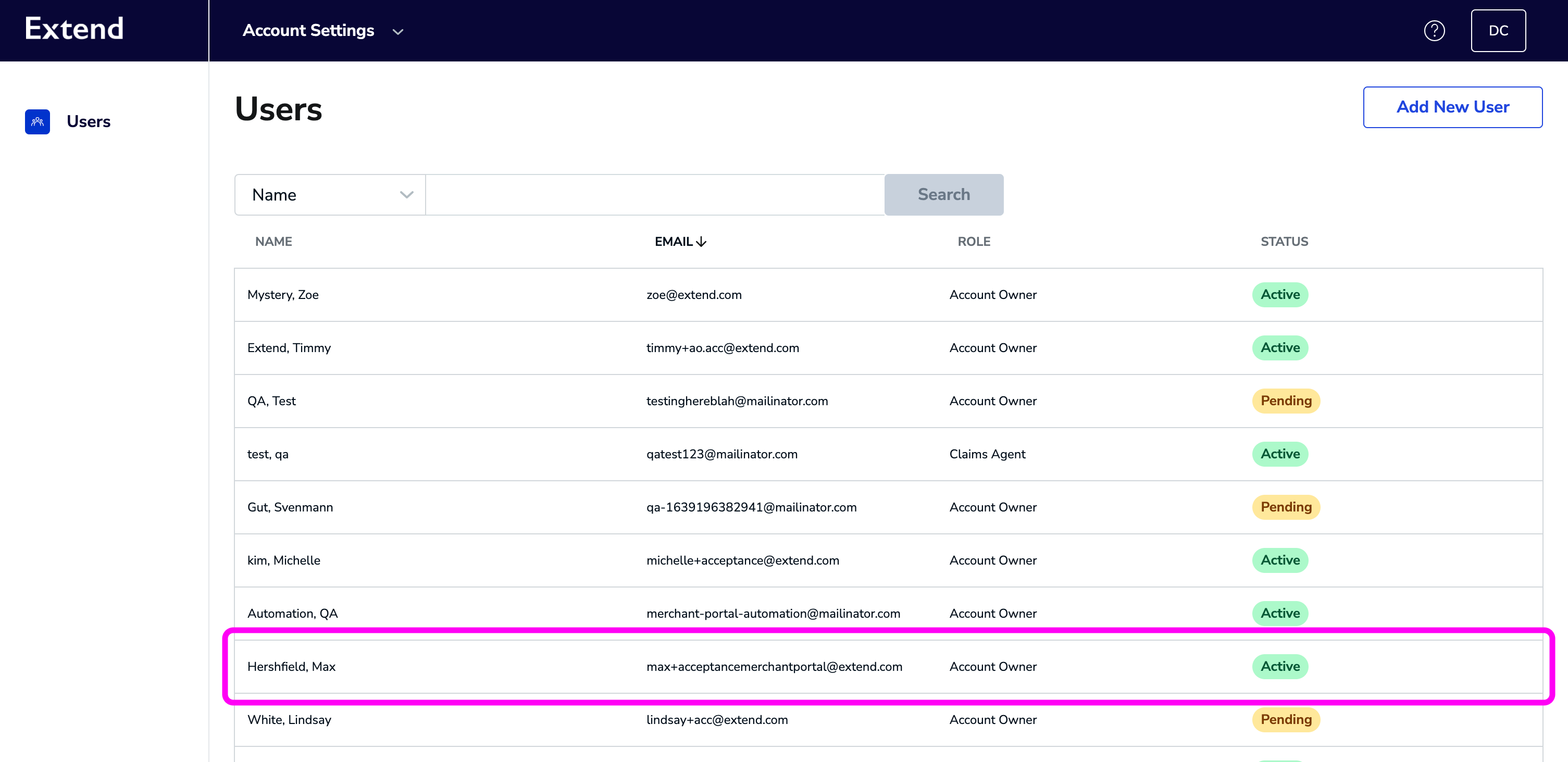This screenshot has height=762, width=1568.
Task: Open the help question mark icon
Action: click(x=1434, y=30)
